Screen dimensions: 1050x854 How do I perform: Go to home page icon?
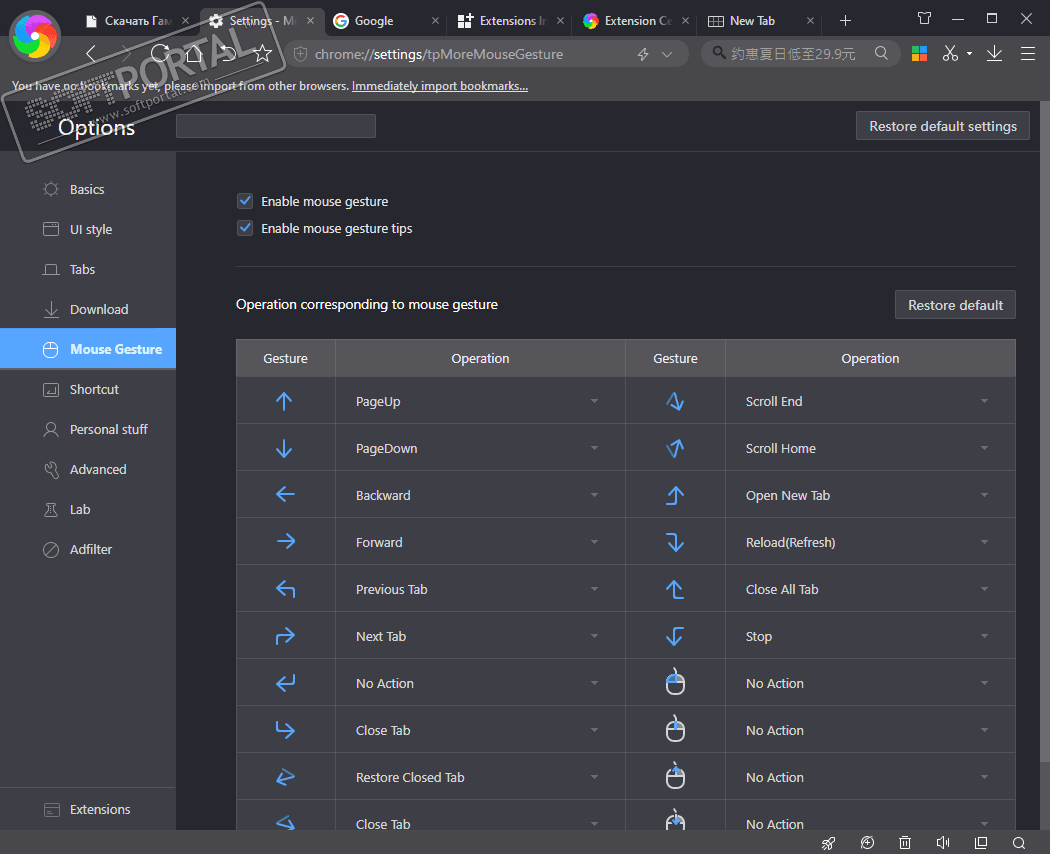click(194, 54)
